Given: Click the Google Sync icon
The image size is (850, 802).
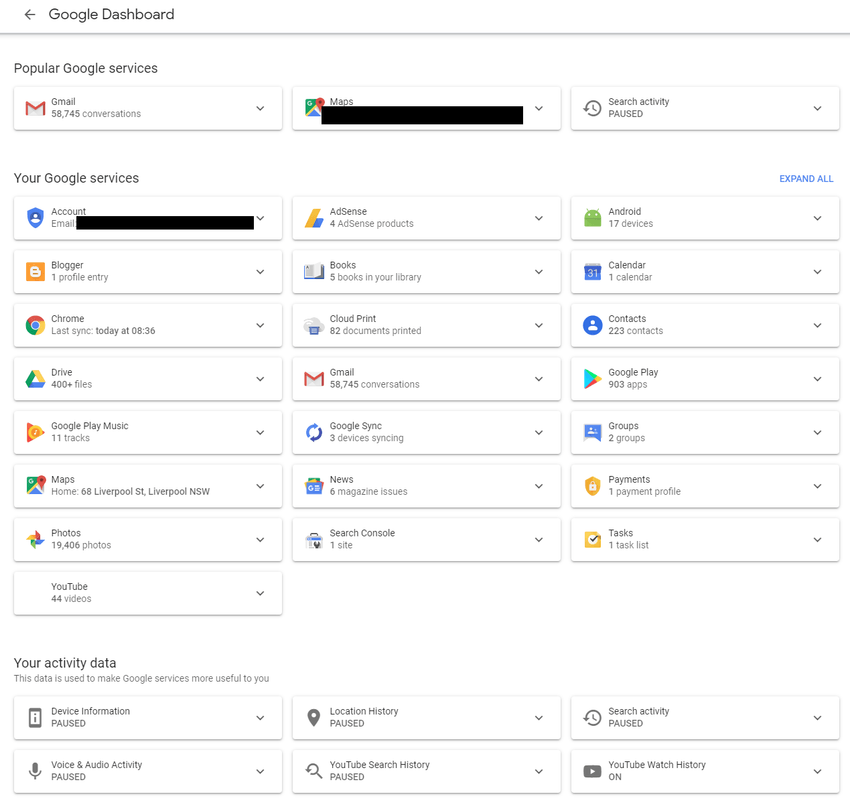Looking at the screenshot, I should tap(314, 432).
